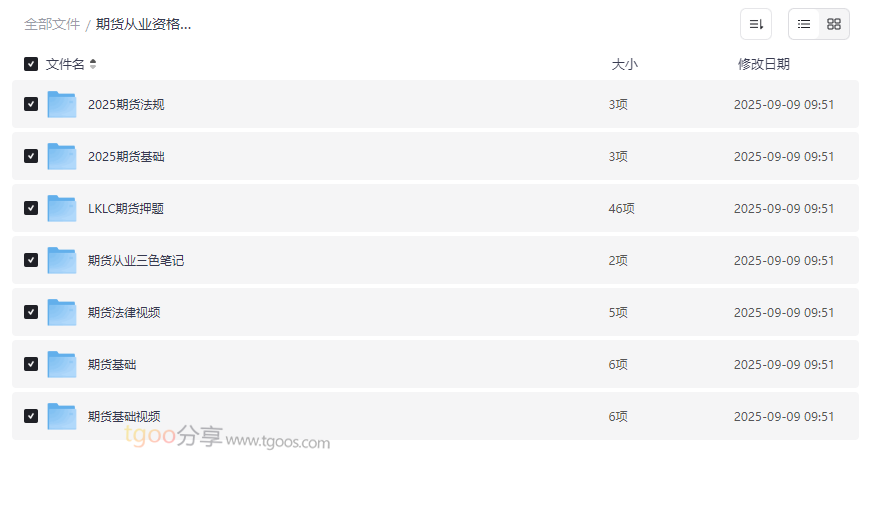The height and width of the screenshot is (514, 874).
Task: Go to 全部文件 breadcrumb
Action: [52, 24]
